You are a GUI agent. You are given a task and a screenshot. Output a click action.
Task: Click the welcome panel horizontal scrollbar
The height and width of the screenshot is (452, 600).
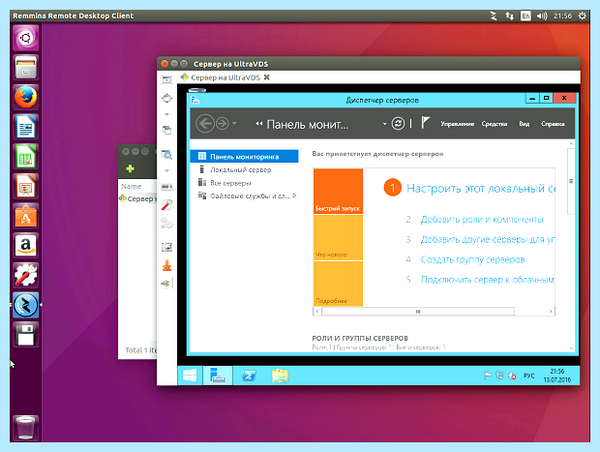tap(418, 312)
